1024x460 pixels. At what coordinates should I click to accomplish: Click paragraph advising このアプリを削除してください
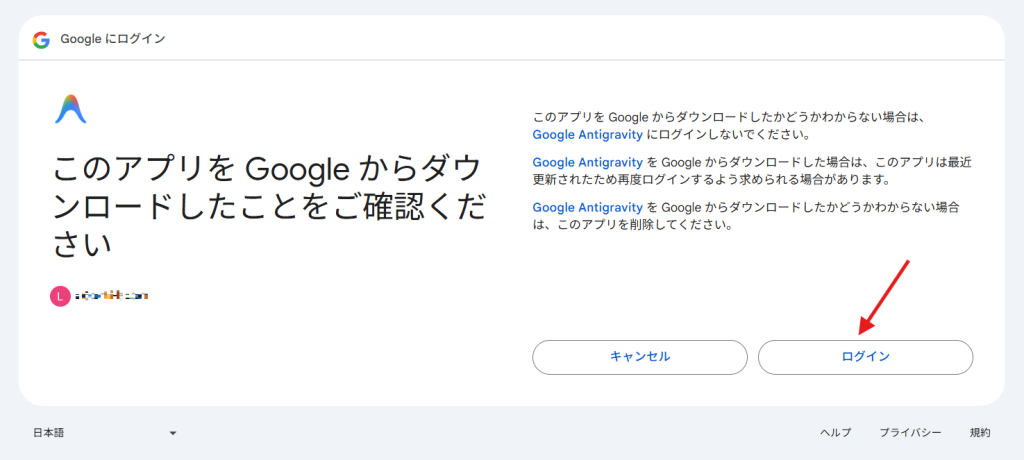tap(750, 216)
